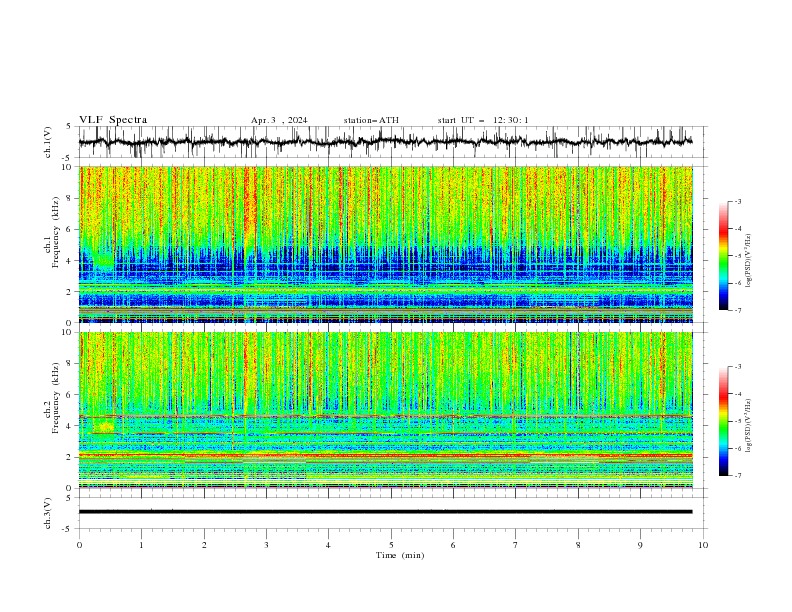This screenshot has width=792, height=612.
Task: Click the 'ch.1(V)' waveform axis label
Action: coord(48,142)
